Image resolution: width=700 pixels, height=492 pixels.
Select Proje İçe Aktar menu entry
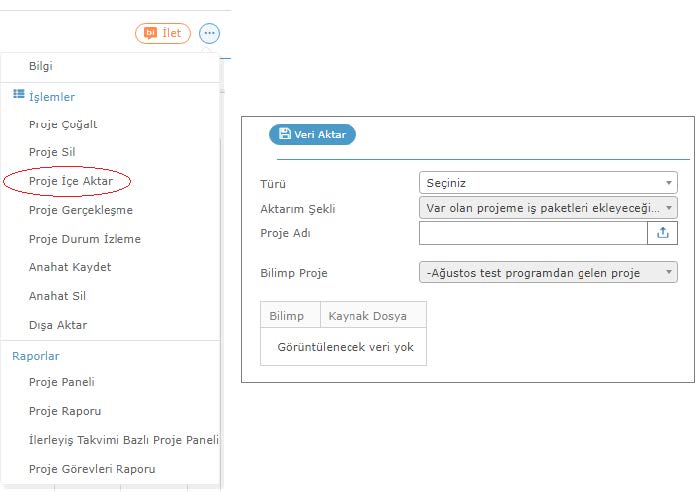[x=71, y=181]
